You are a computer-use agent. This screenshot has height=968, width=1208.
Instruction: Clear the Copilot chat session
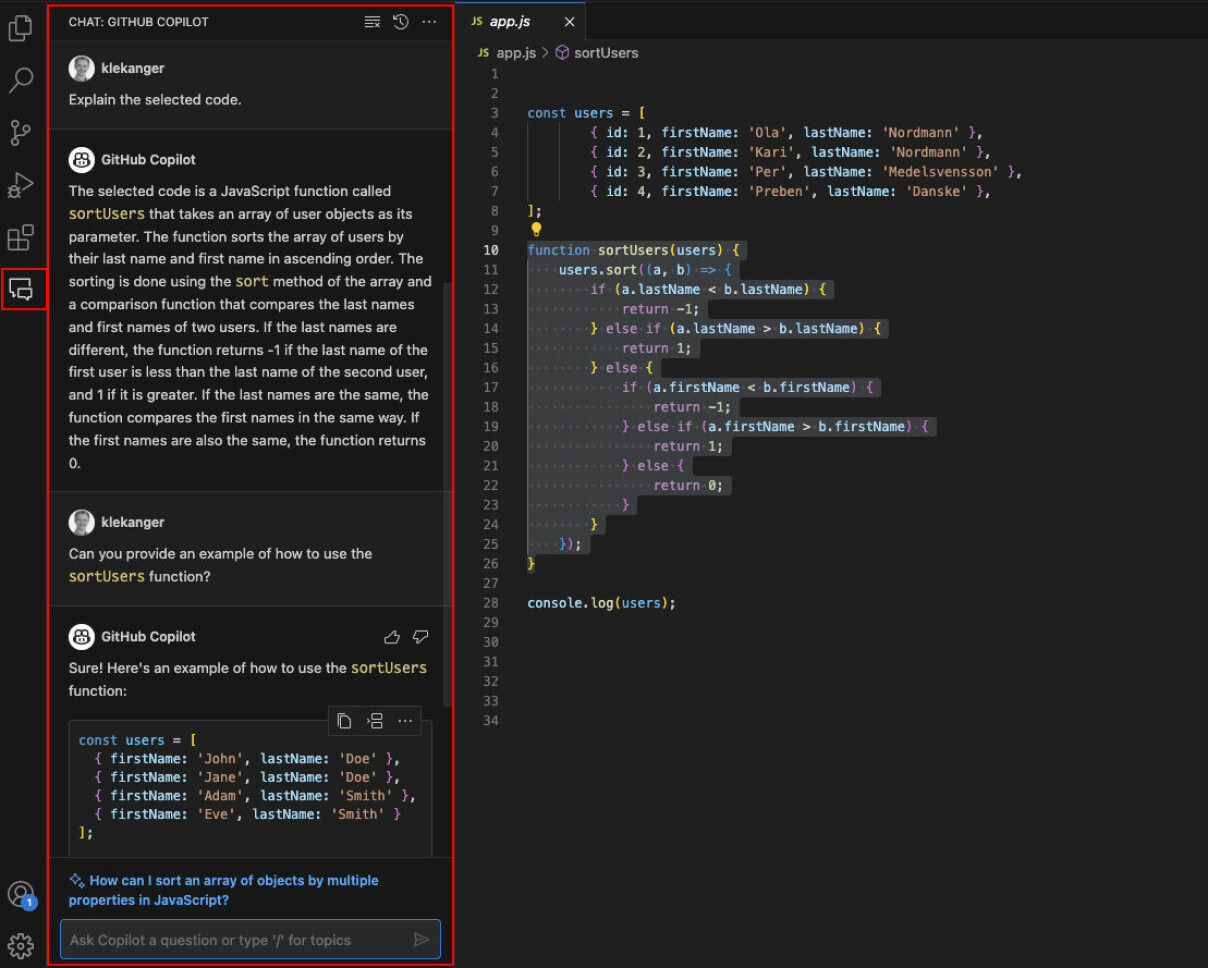pyautogui.click(x=372, y=22)
